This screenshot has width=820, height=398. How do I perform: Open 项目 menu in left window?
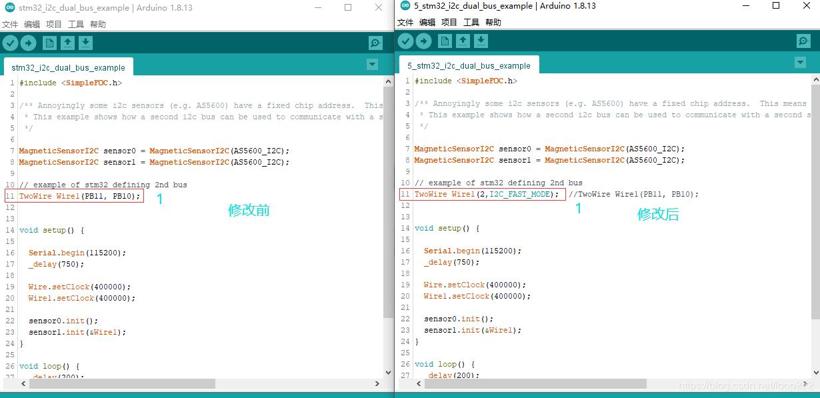pyautogui.click(x=54, y=24)
